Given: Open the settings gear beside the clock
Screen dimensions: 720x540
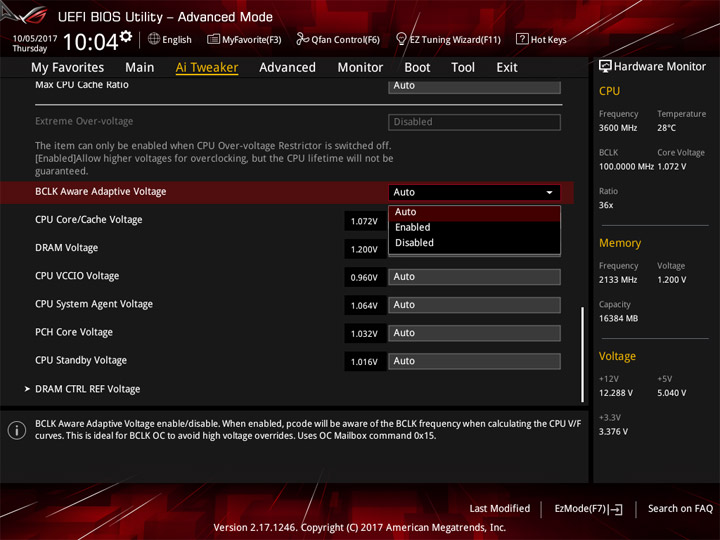Looking at the screenshot, I should 126,36.
